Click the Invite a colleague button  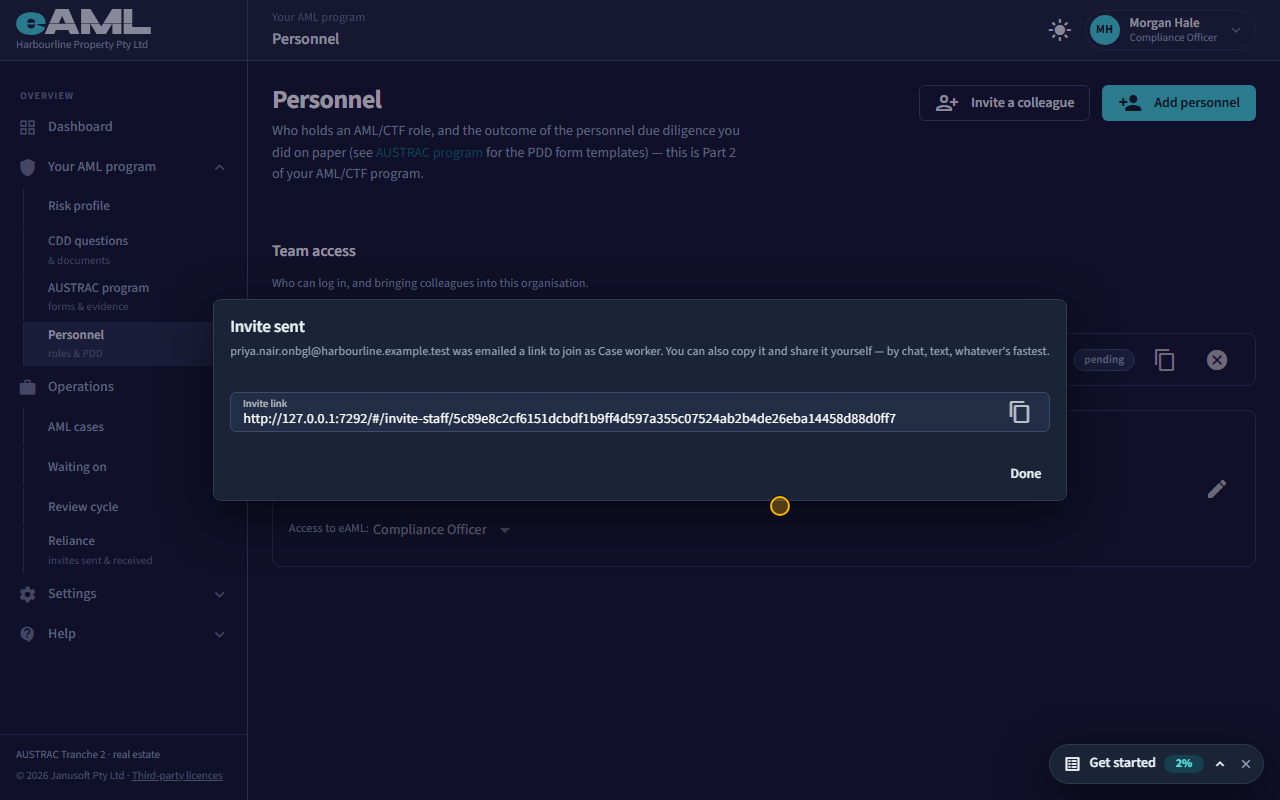point(1004,103)
